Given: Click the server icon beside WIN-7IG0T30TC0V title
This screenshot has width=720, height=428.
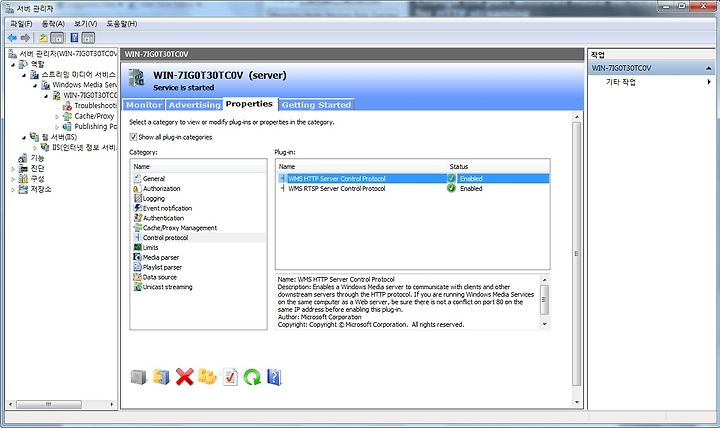Looking at the screenshot, I should point(136,78).
